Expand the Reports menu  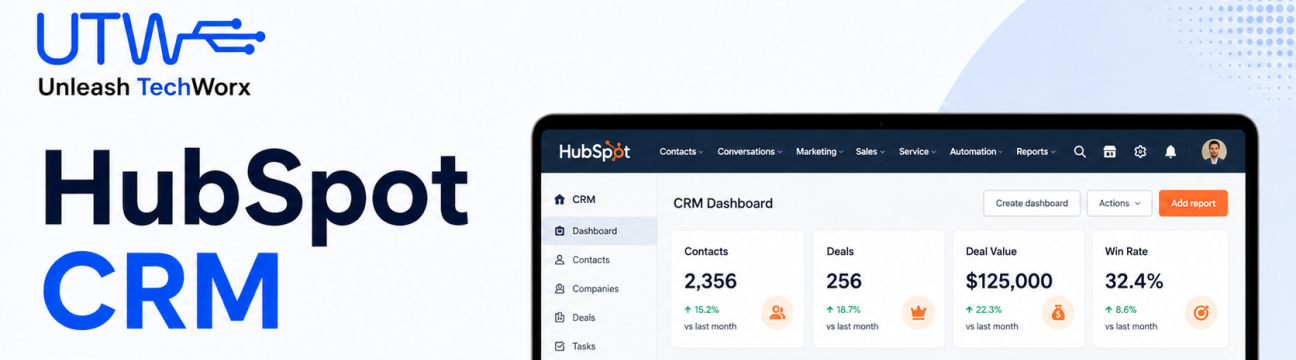(1036, 152)
